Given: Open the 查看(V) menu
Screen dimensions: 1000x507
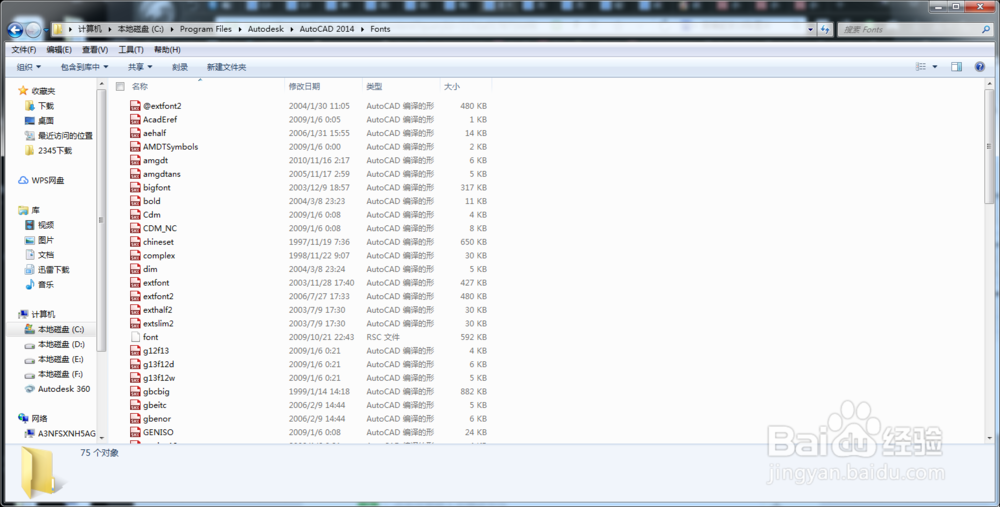Looking at the screenshot, I should click(94, 50).
